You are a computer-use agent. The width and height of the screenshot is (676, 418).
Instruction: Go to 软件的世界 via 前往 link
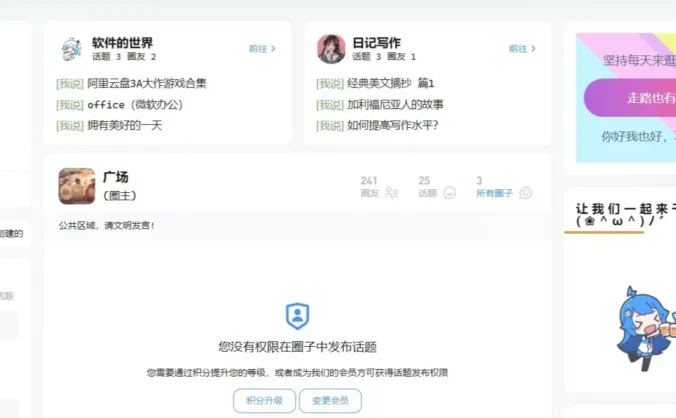(x=262, y=49)
